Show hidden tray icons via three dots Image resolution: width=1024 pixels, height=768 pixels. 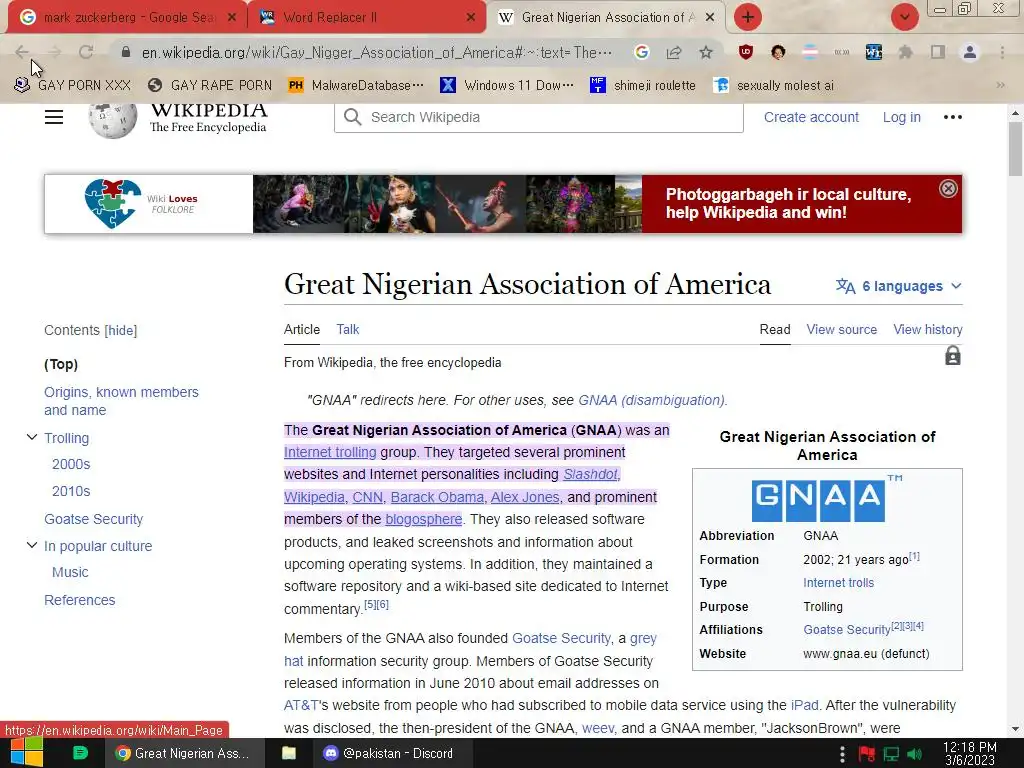tap(842, 754)
